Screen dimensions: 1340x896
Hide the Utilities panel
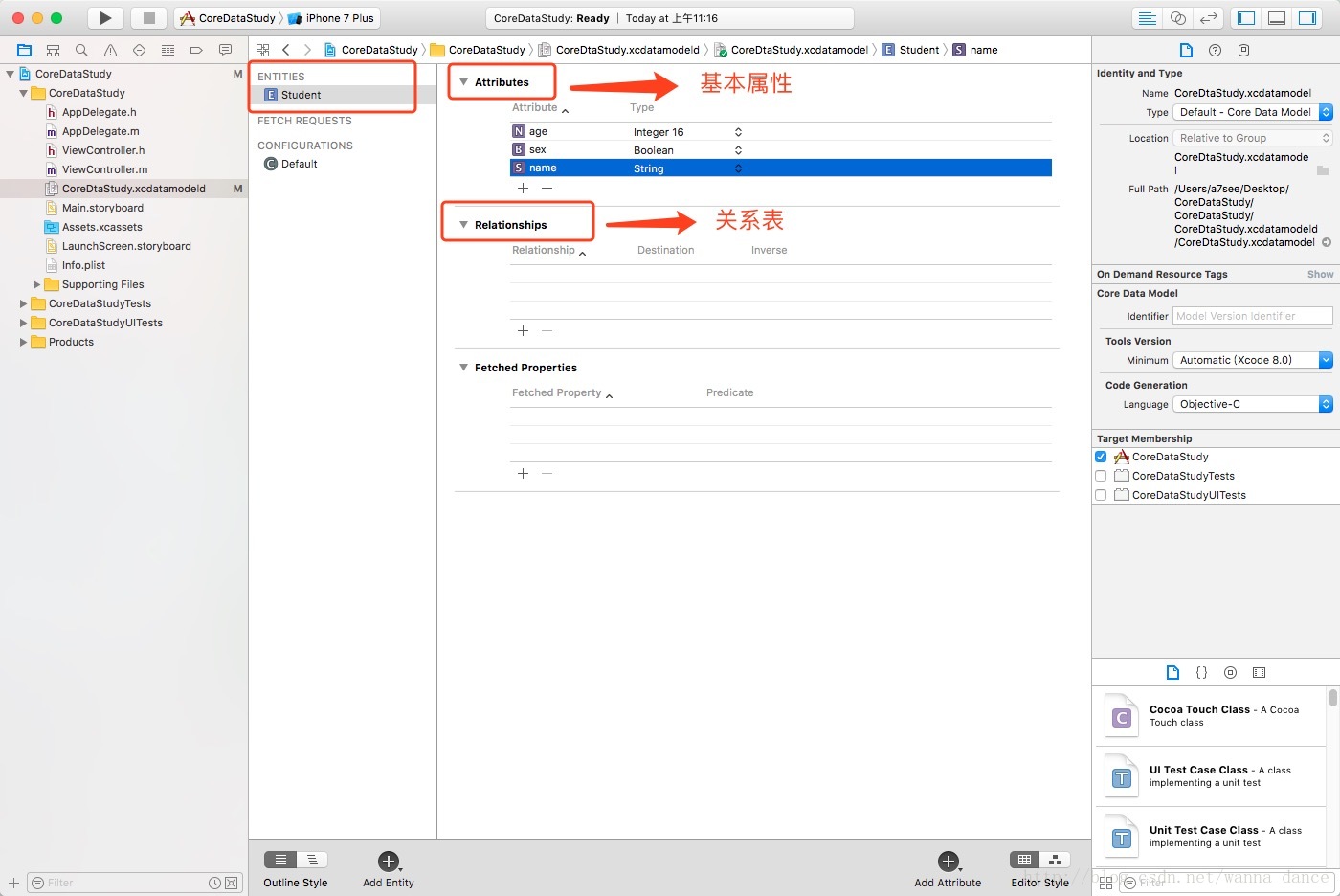pyautogui.click(x=1307, y=18)
